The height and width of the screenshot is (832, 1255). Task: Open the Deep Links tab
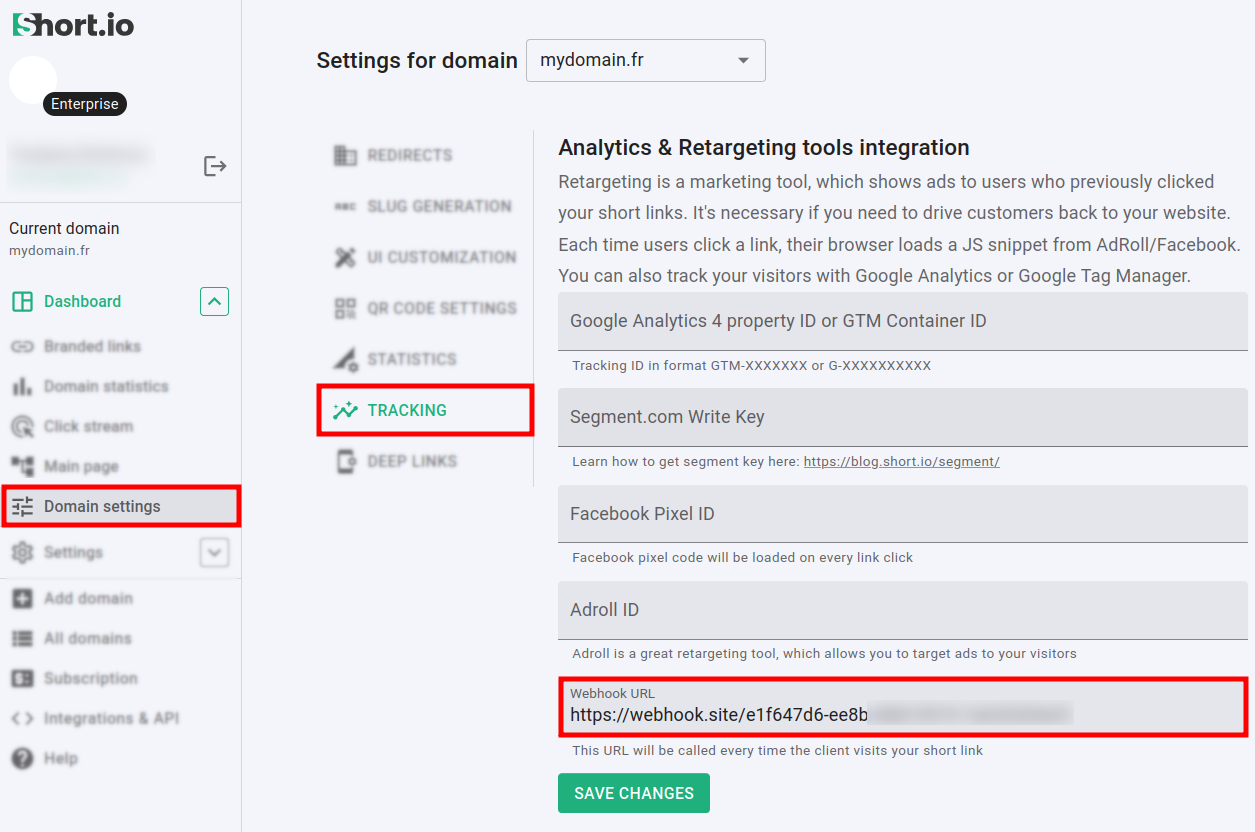[411, 461]
